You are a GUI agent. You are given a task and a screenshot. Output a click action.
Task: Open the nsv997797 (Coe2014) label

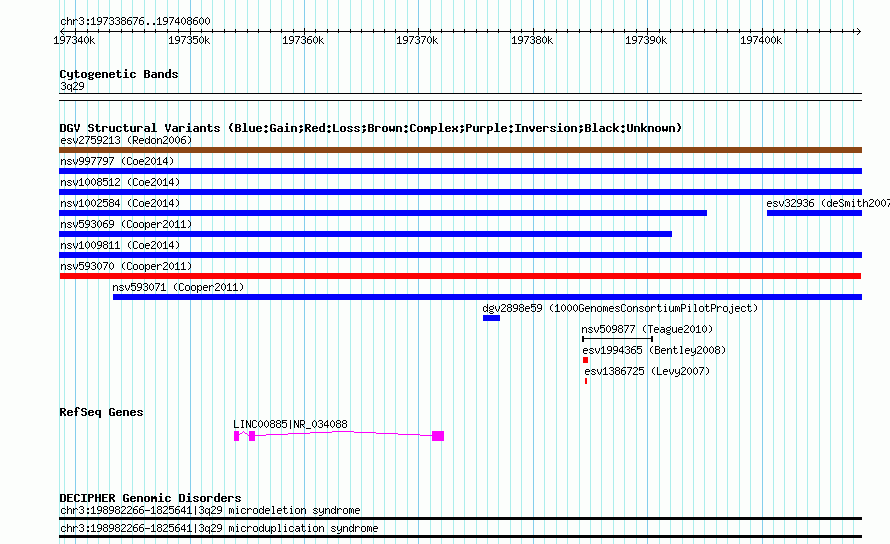[x=117, y=161]
